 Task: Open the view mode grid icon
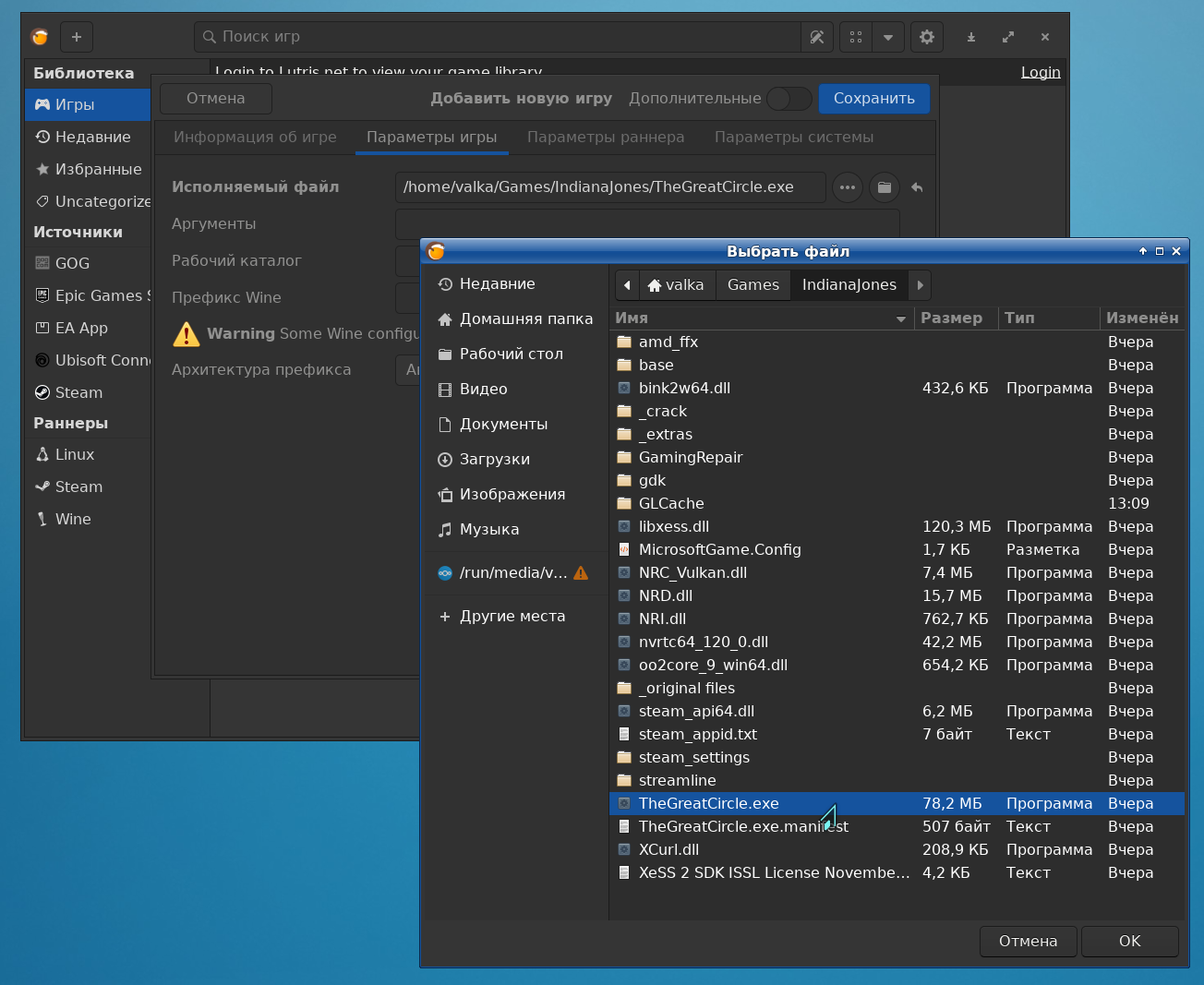(x=856, y=37)
